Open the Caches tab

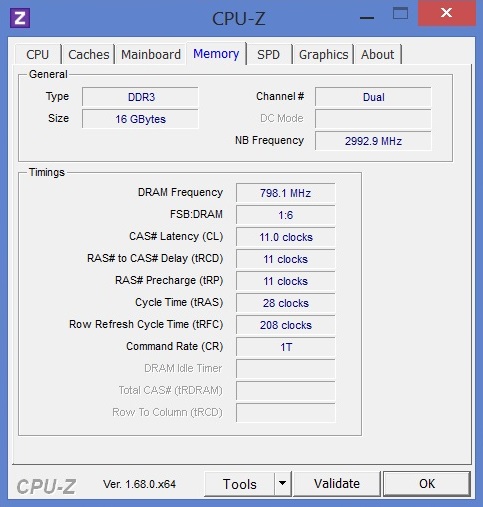coord(89,54)
